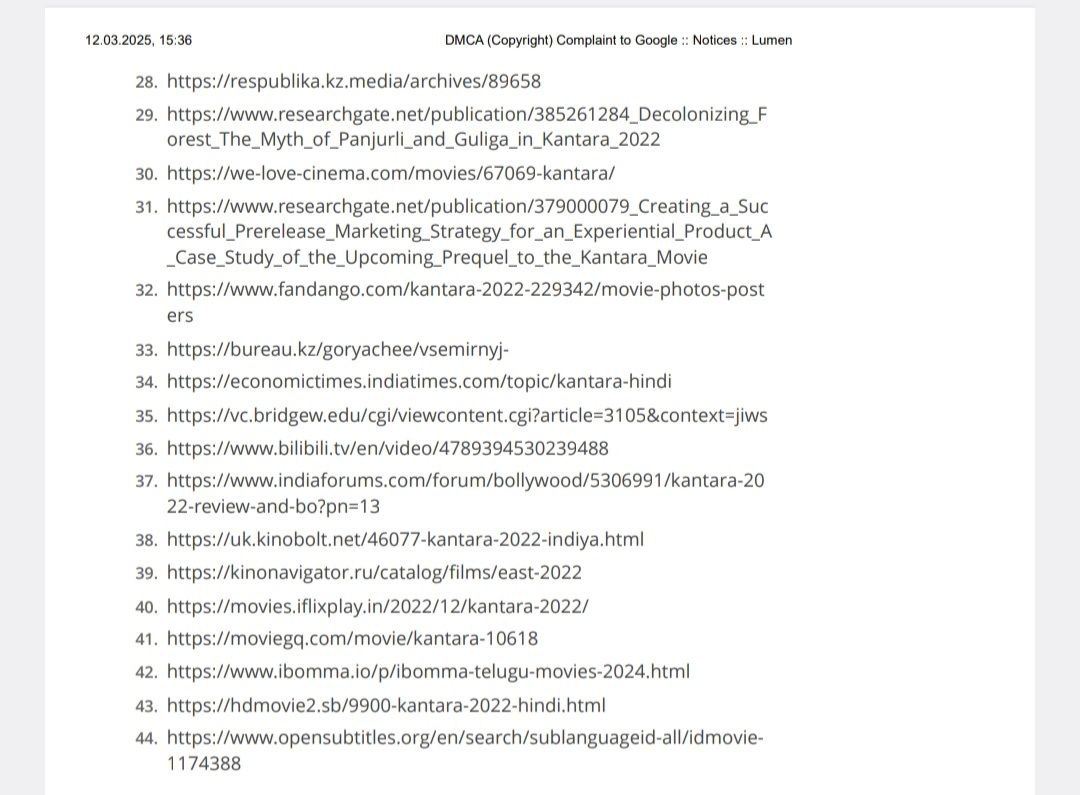1080x795 pixels.
Task: Open the bureau.kz goryachee link
Action: [338, 349]
